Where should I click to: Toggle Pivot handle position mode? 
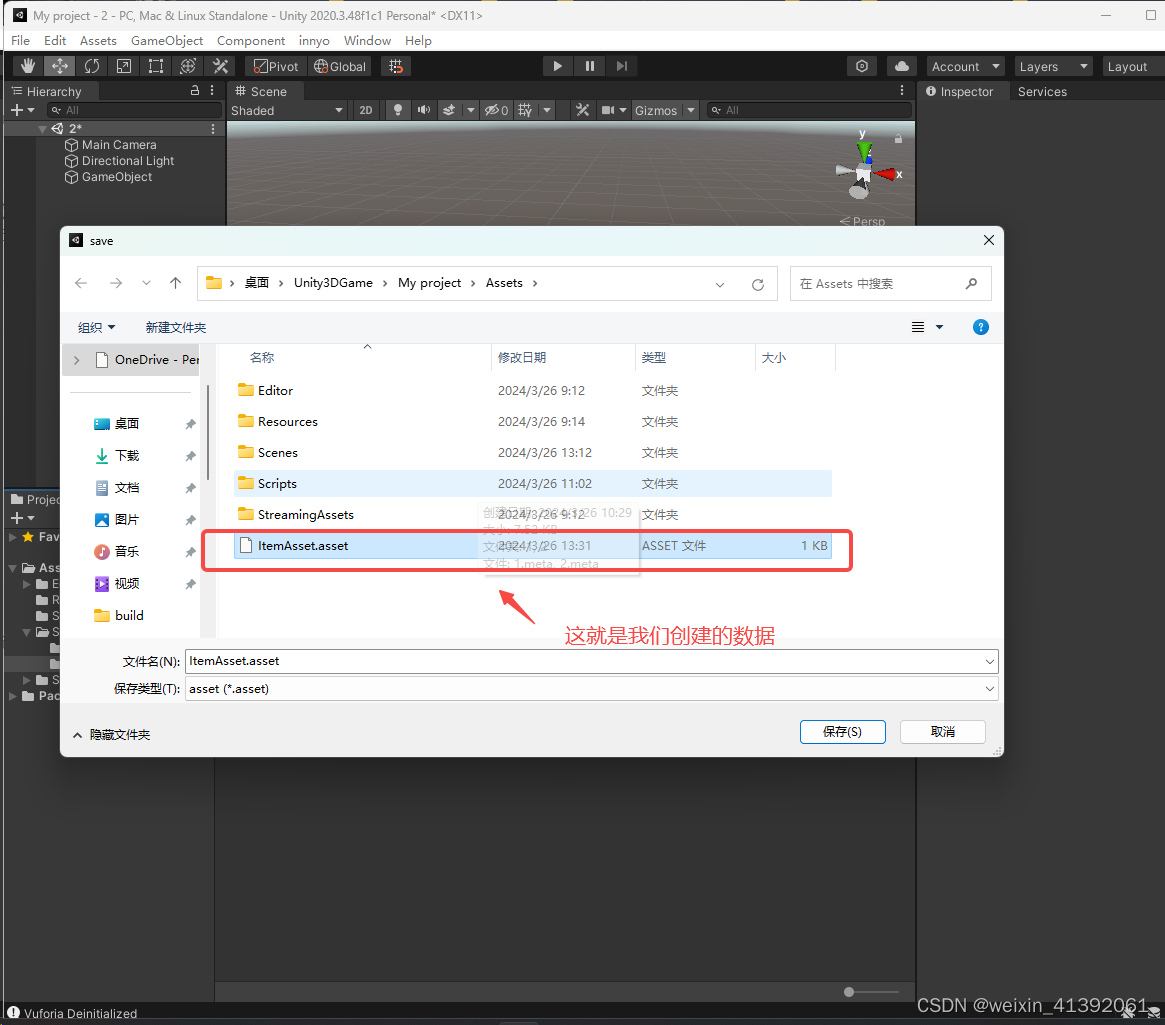(274, 65)
